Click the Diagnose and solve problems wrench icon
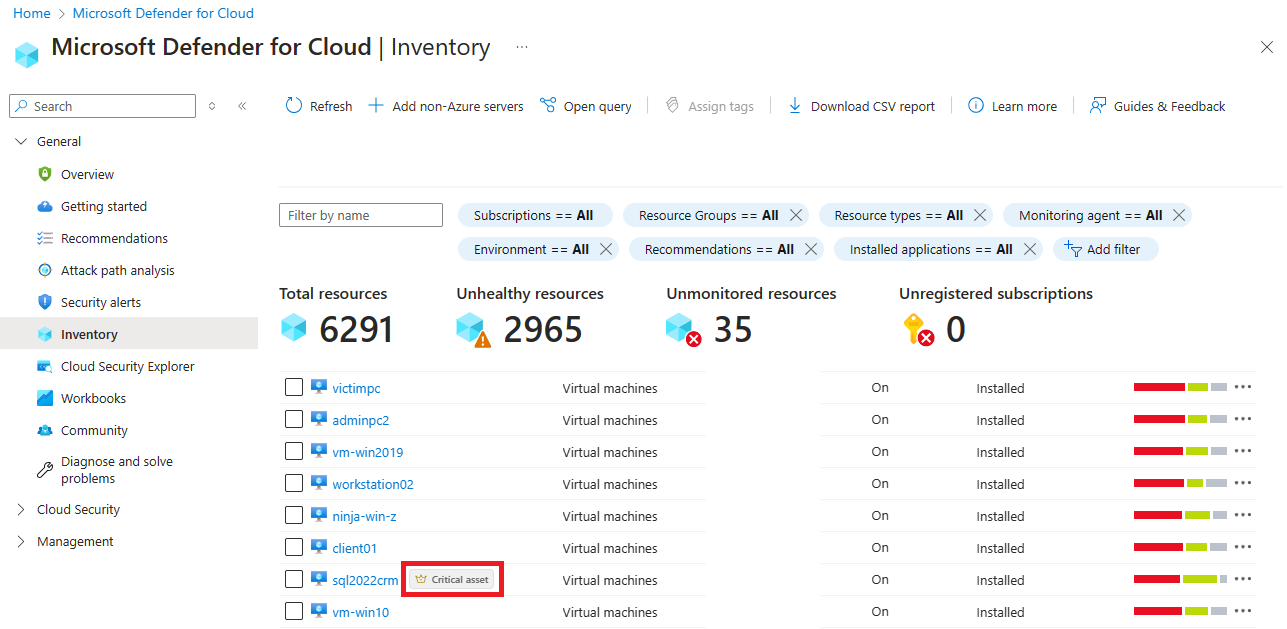 coord(45,470)
